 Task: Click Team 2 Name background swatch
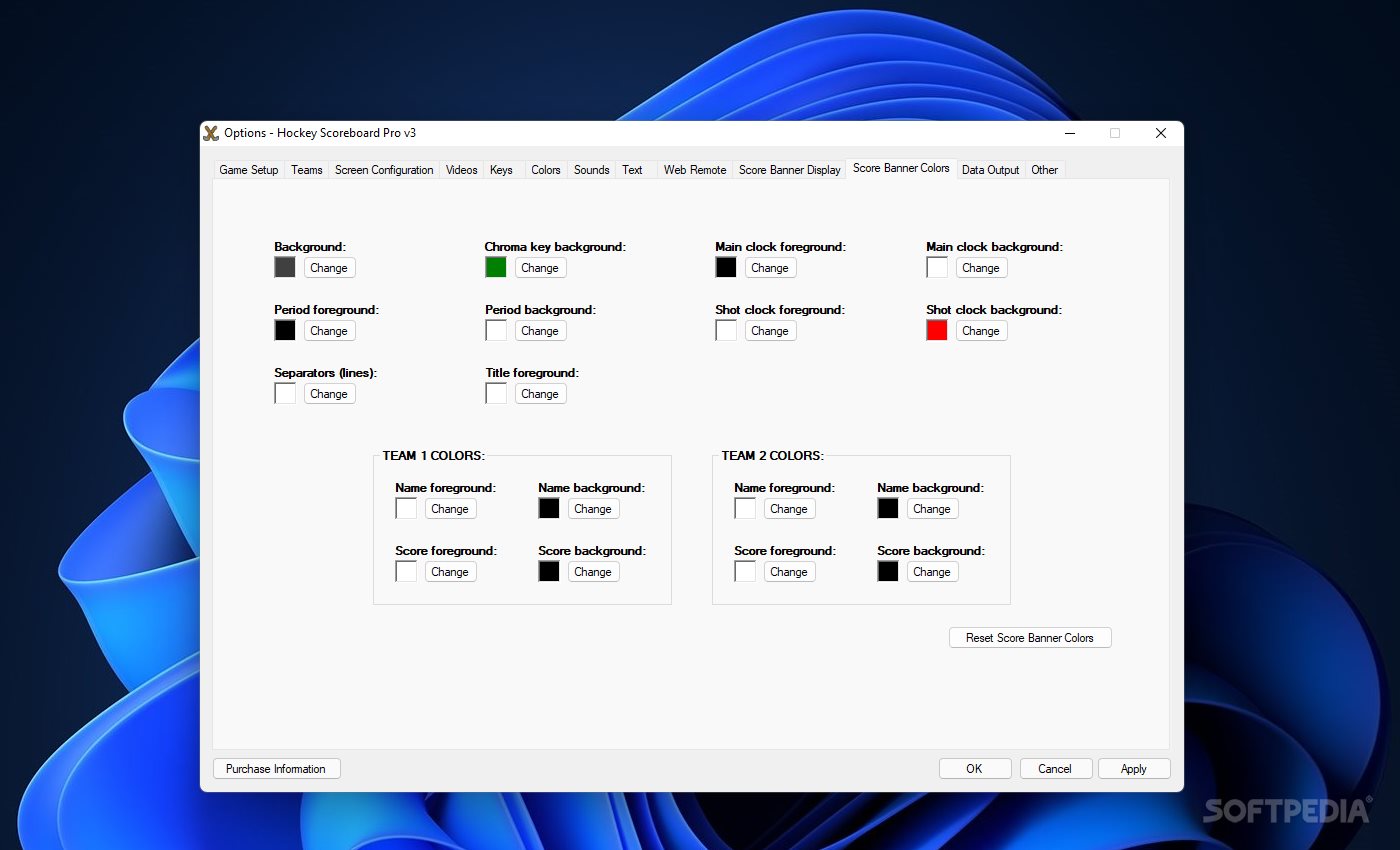pyautogui.click(x=888, y=508)
